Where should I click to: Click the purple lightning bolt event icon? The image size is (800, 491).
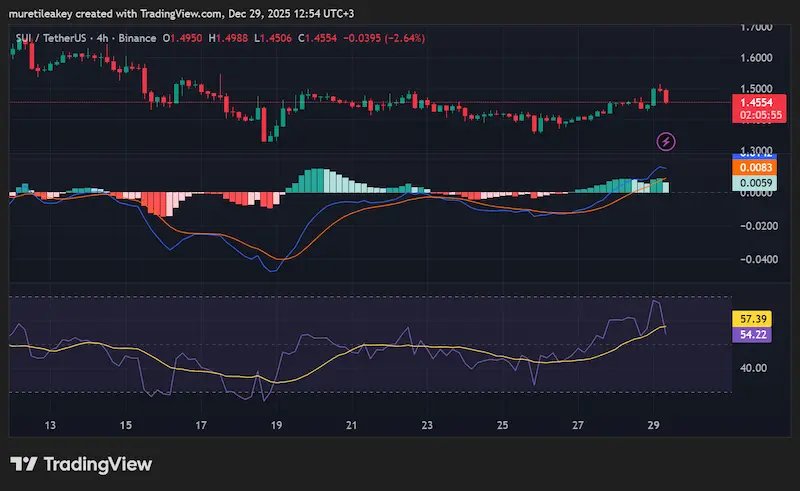point(665,142)
